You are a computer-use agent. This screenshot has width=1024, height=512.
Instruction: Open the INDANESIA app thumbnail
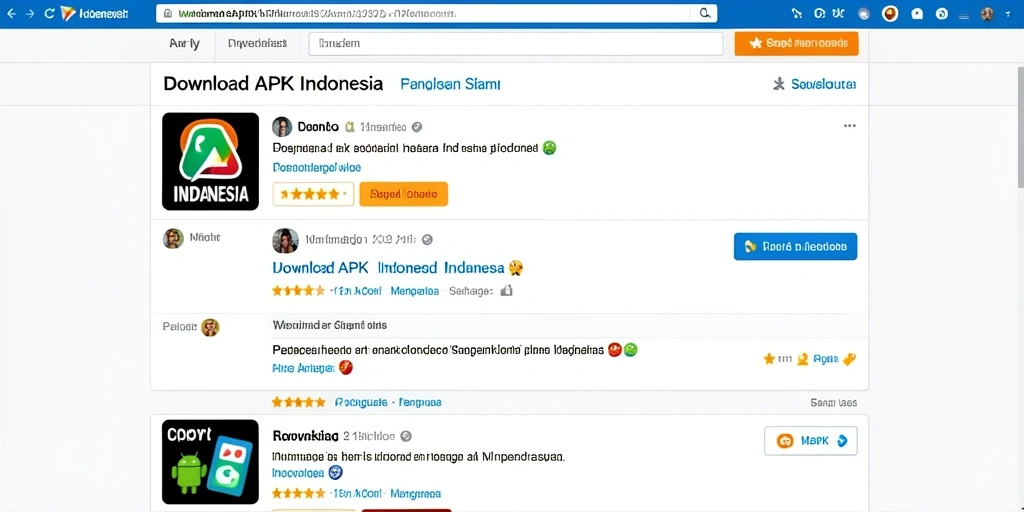(210, 161)
